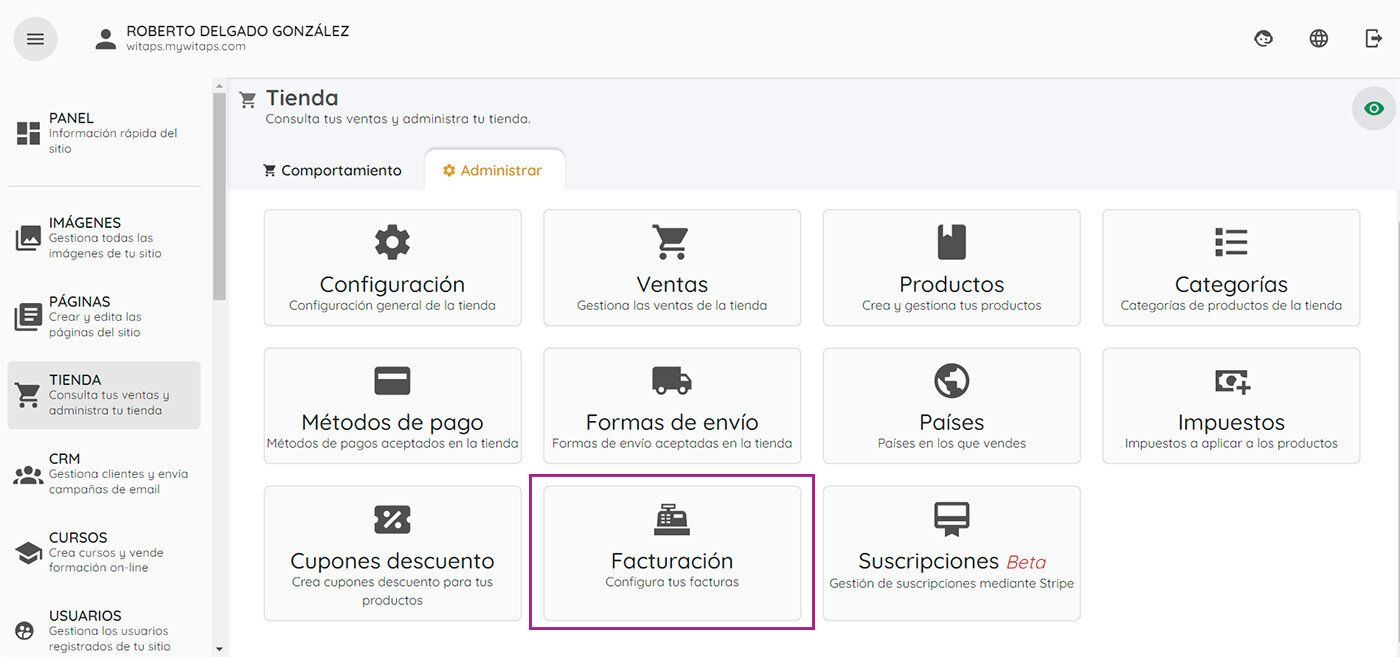Click the name ROBERTO DELGADO GONZÁLEZ
Image resolution: width=1400 pixels, height=657 pixels.
click(x=238, y=31)
